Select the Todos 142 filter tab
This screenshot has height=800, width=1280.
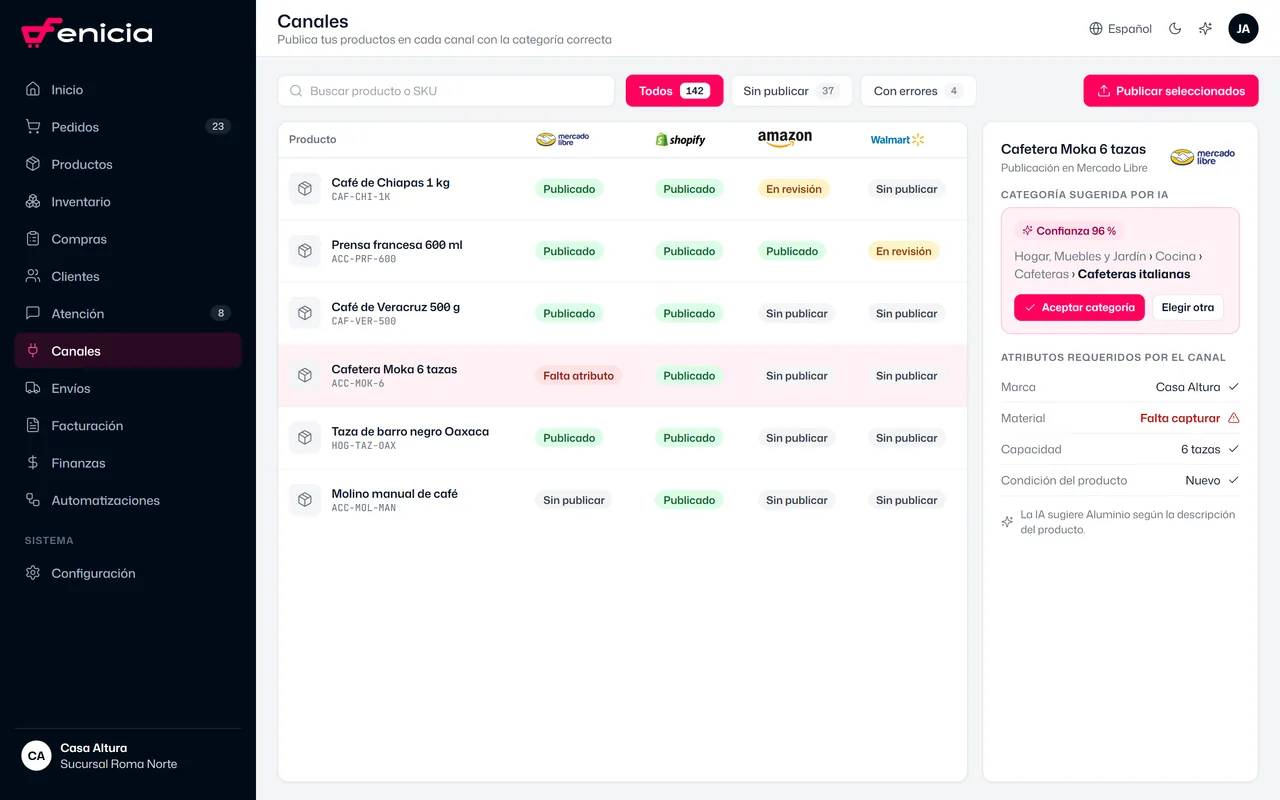[675, 91]
